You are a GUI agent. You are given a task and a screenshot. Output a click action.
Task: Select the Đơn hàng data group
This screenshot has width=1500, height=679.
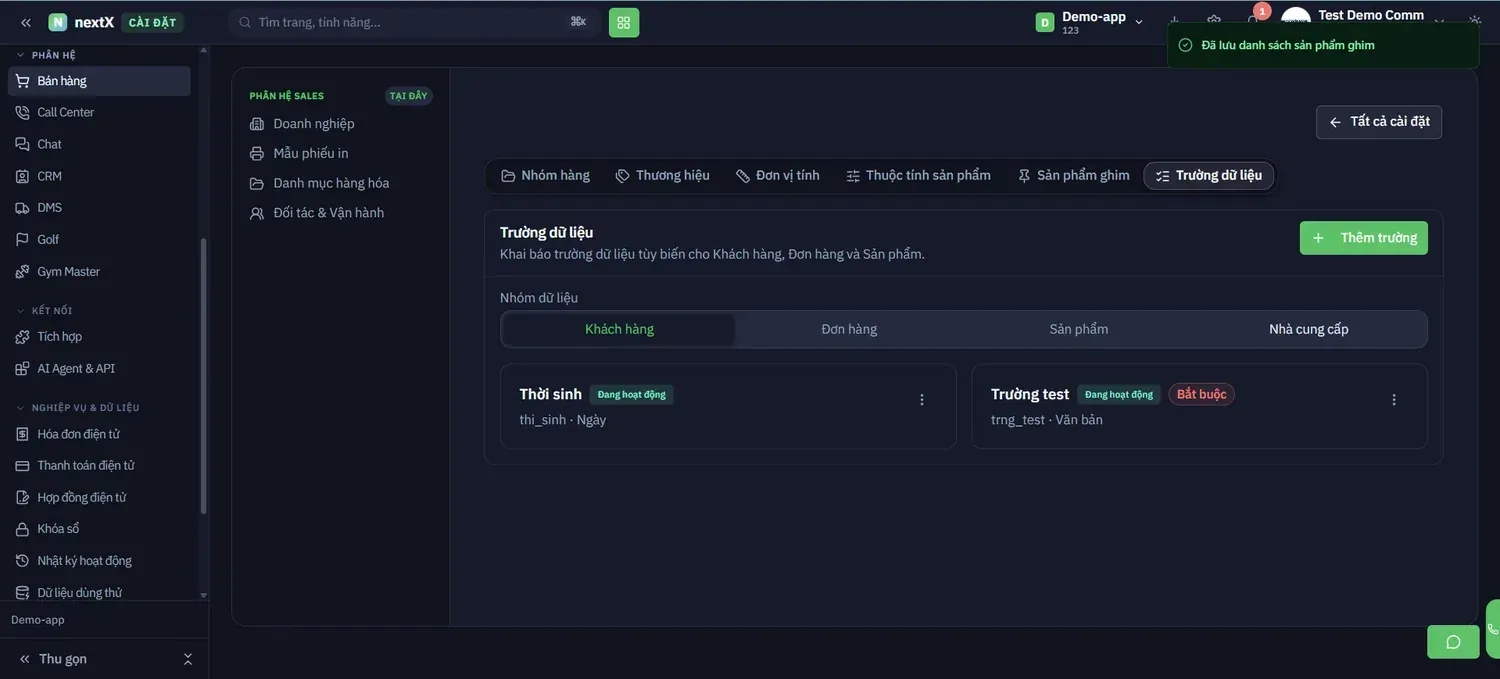tap(849, 329)
